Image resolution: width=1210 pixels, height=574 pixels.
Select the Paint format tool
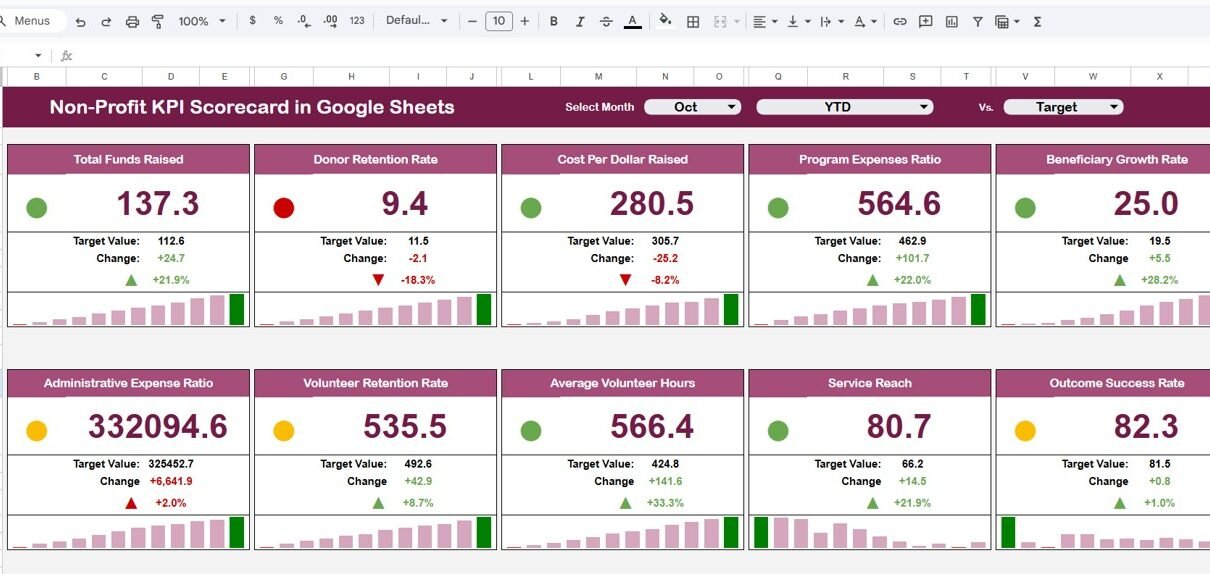point(157,21)
